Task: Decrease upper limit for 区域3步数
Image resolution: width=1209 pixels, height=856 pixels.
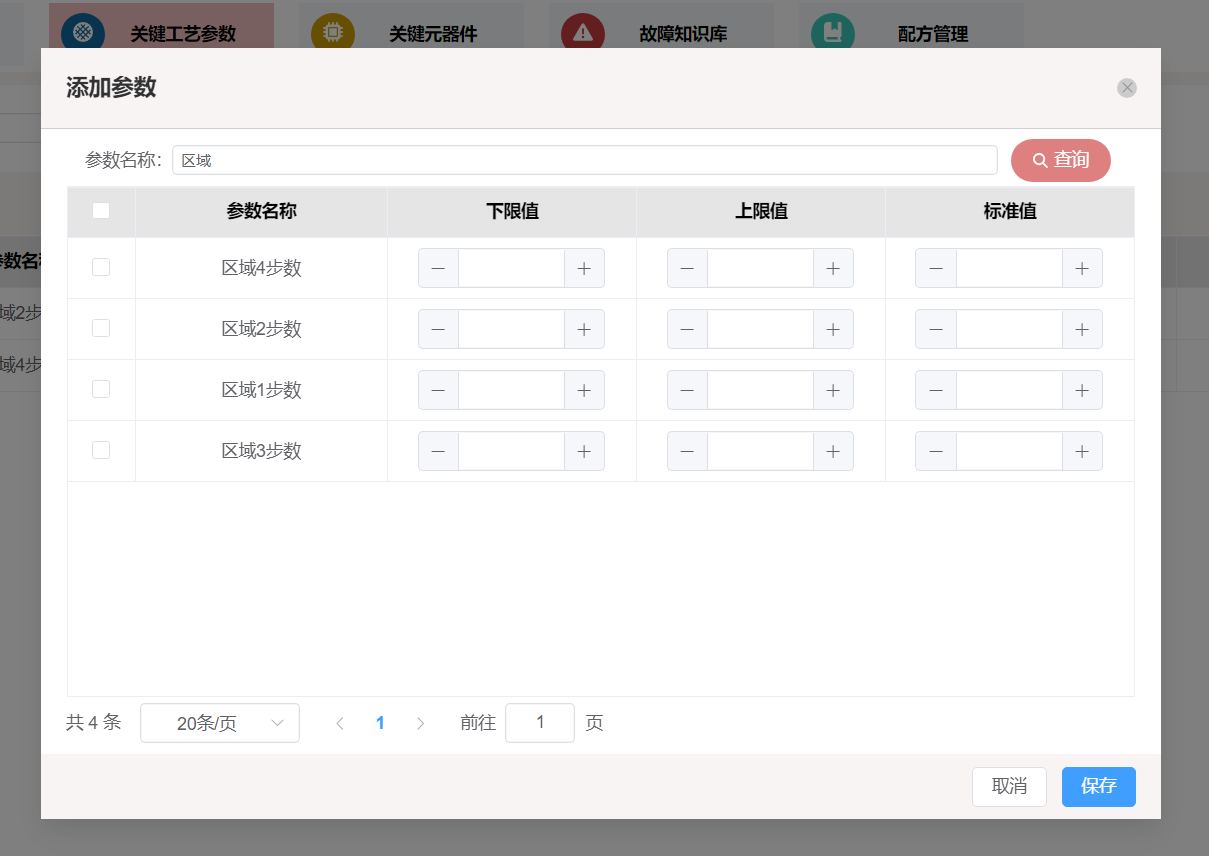Action: pos(687,451)
